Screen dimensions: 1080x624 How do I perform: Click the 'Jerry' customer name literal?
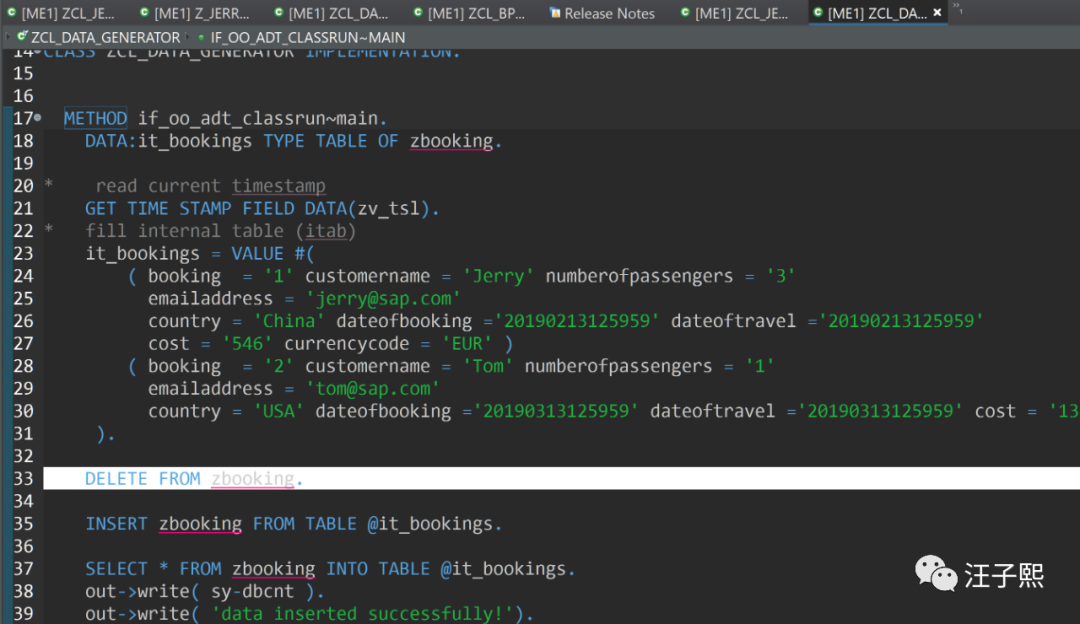click(x=499, y=276)
